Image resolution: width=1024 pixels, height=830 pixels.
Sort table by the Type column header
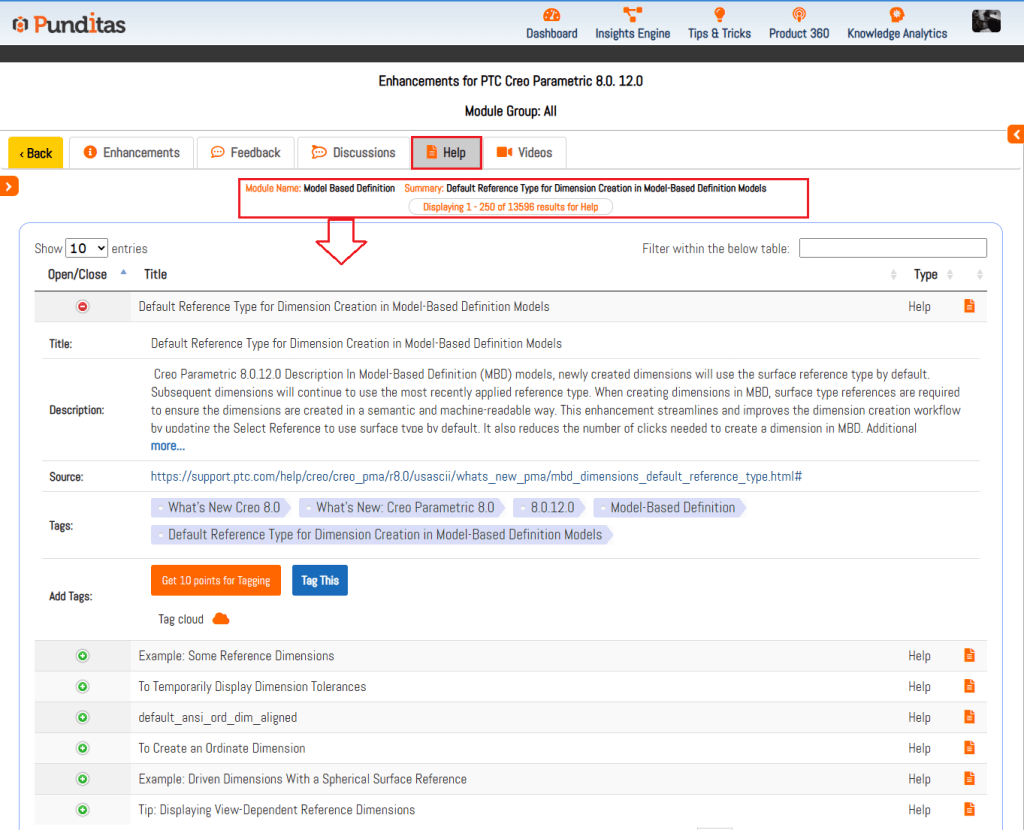926,274
